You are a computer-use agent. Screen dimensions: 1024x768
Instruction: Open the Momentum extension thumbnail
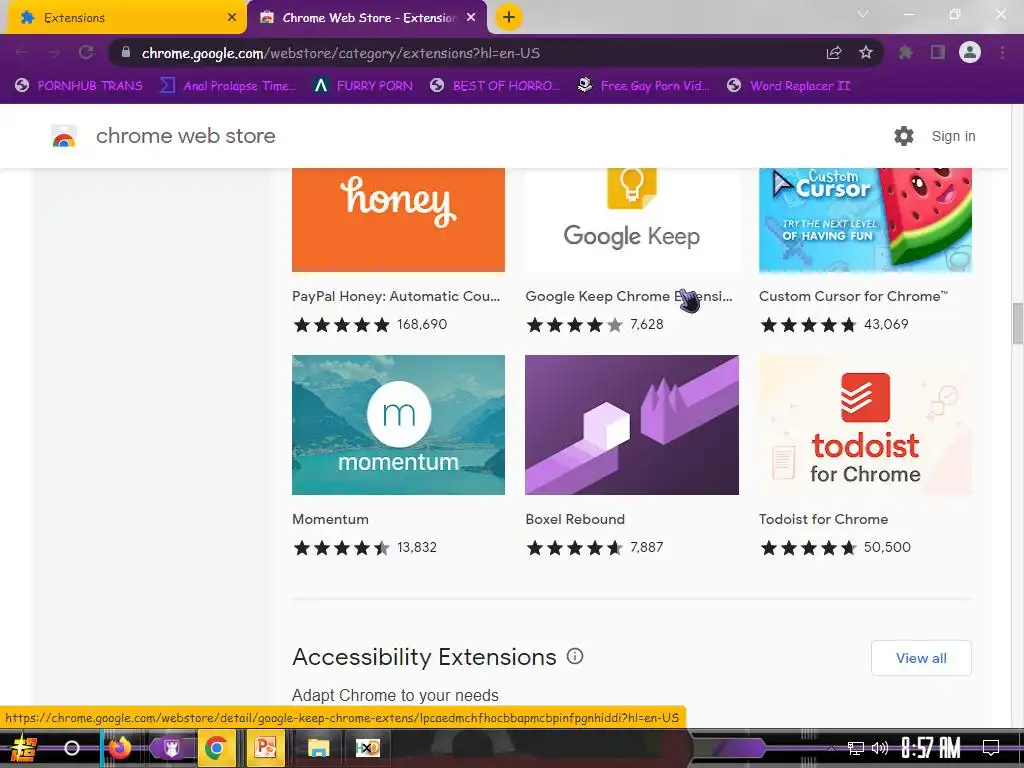click(398, 424)
